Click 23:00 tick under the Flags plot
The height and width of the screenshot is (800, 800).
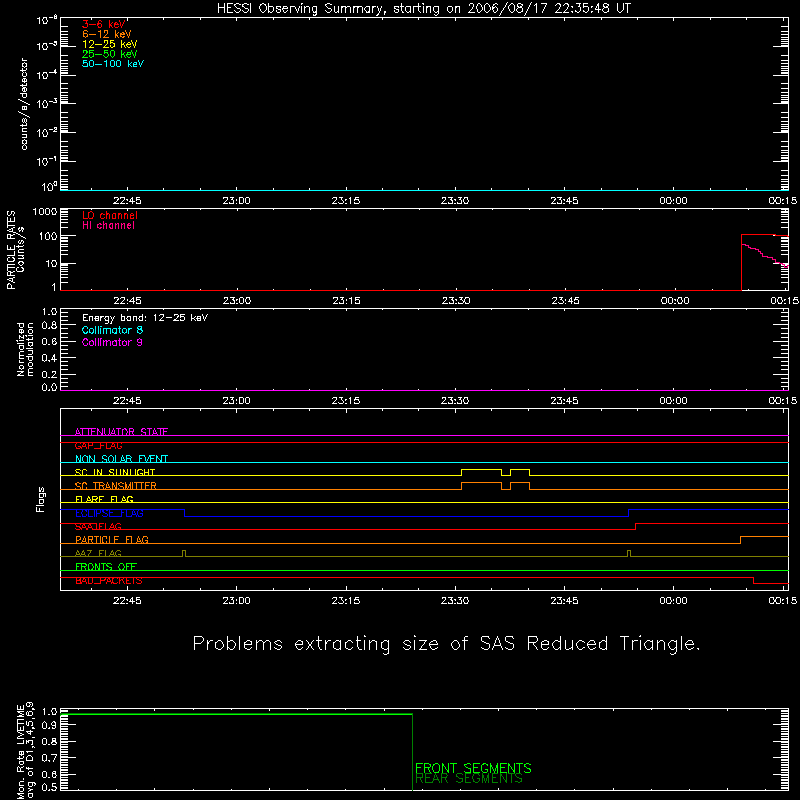[x=237, y=601]
